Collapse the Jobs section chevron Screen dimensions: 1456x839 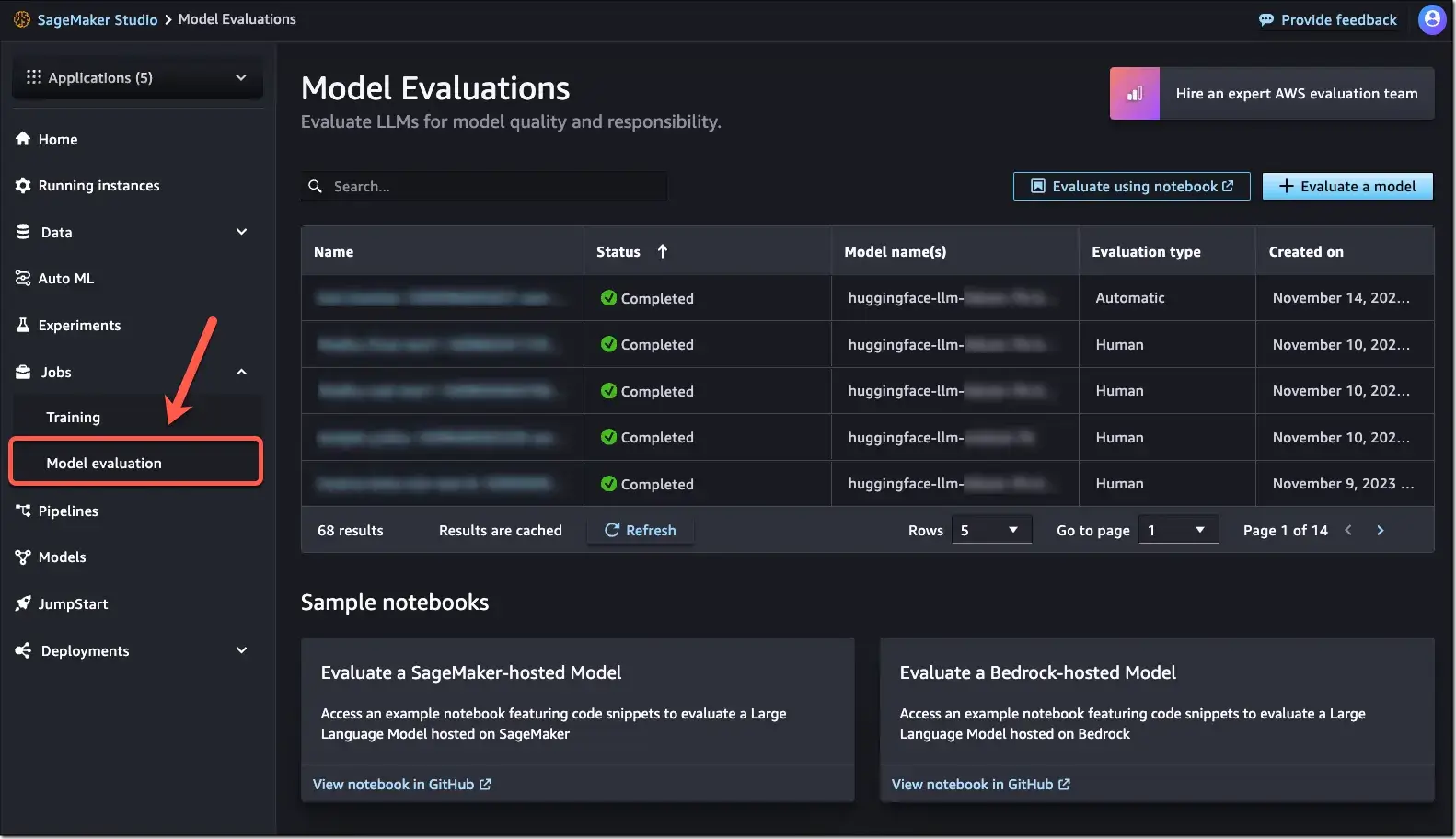point(241,372)
